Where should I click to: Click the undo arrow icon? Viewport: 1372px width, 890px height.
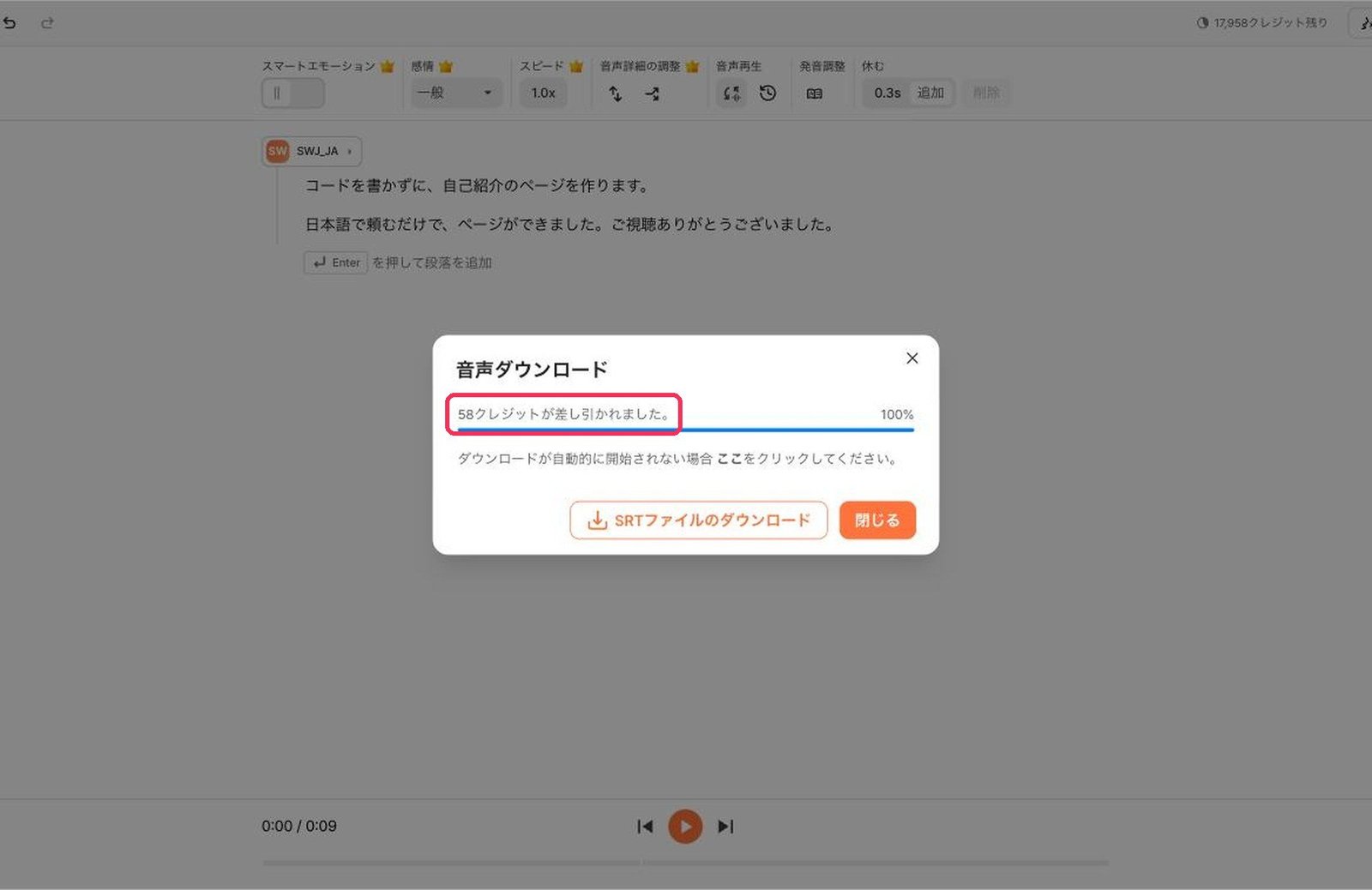[9, 23]
